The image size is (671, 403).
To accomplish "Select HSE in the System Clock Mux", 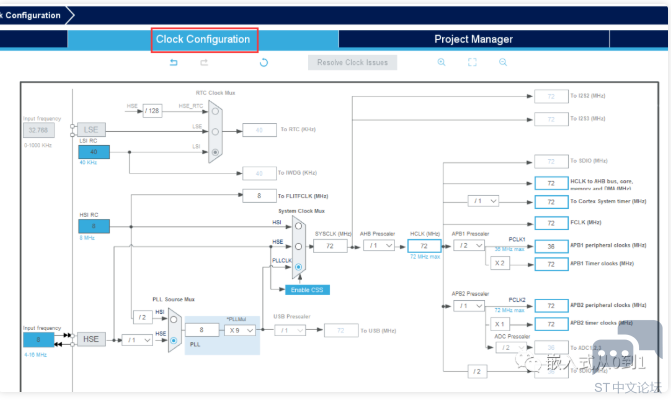I will pos(298,246).
